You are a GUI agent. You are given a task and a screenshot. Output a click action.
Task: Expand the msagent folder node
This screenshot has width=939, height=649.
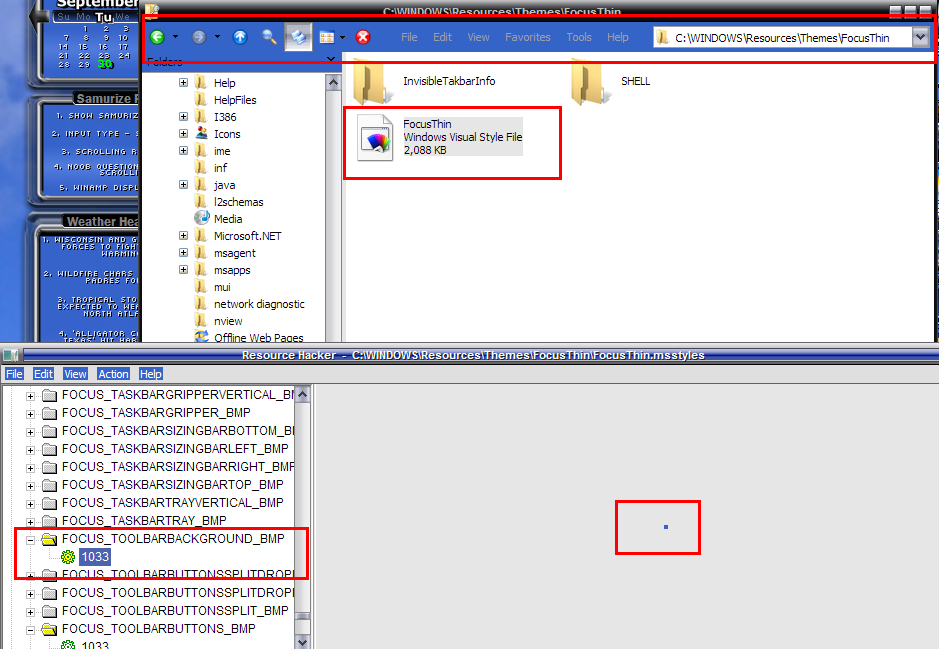coord(183,253)
